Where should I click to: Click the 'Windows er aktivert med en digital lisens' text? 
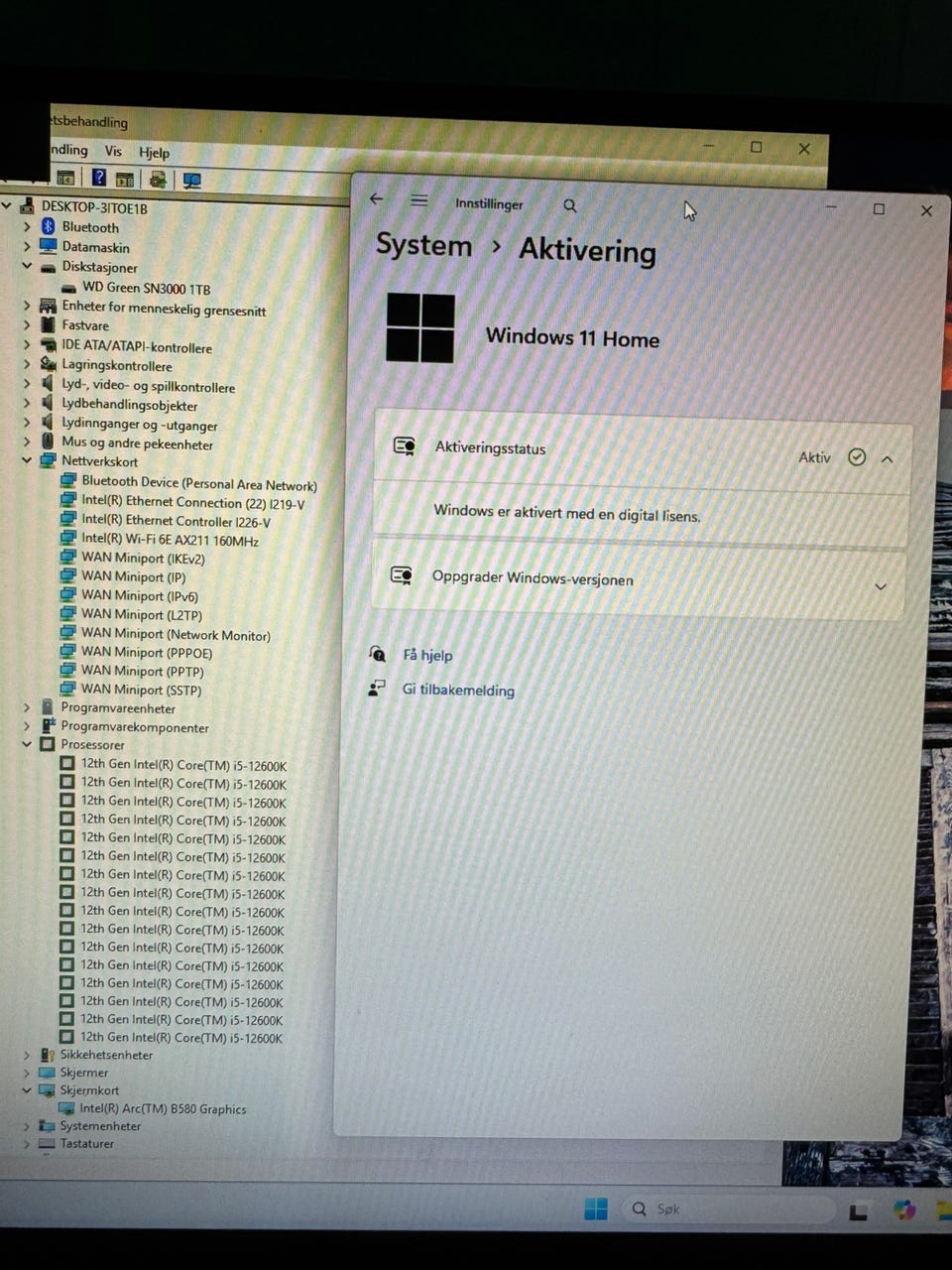(567, 513)
